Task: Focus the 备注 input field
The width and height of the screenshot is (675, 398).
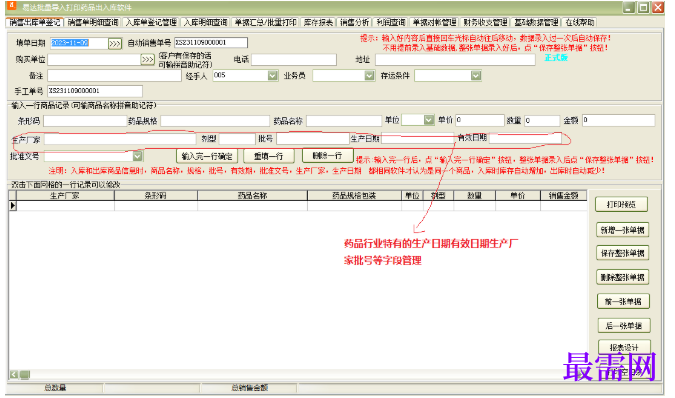Action: 115,76
